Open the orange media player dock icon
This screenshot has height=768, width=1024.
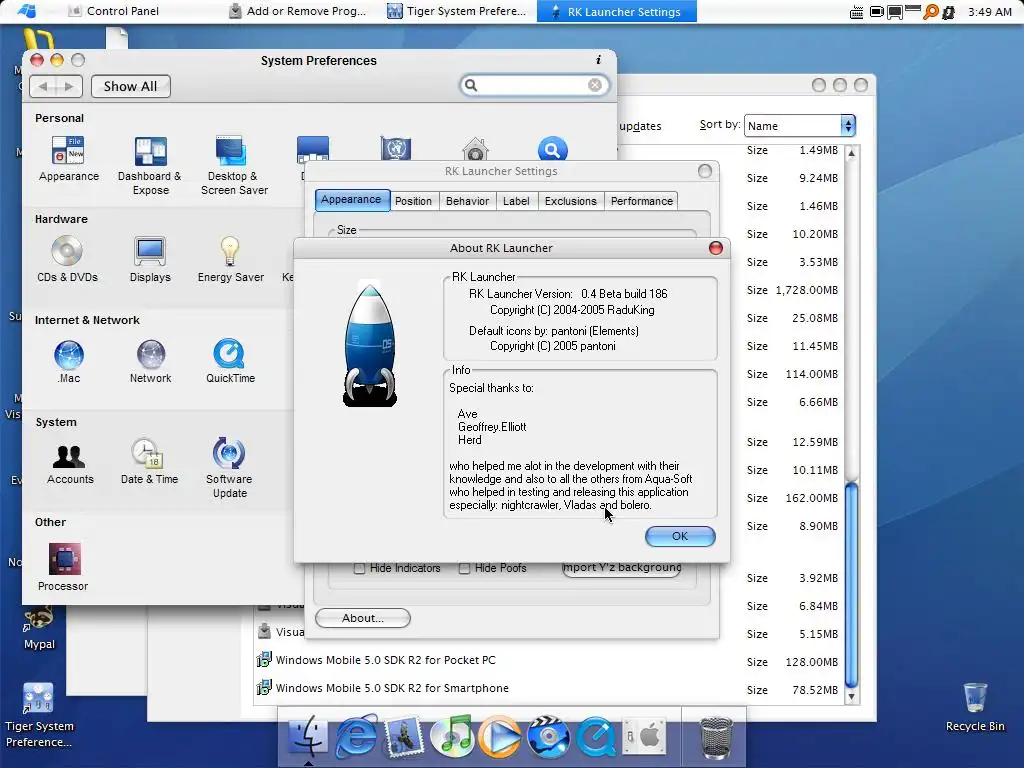(500, 737)
